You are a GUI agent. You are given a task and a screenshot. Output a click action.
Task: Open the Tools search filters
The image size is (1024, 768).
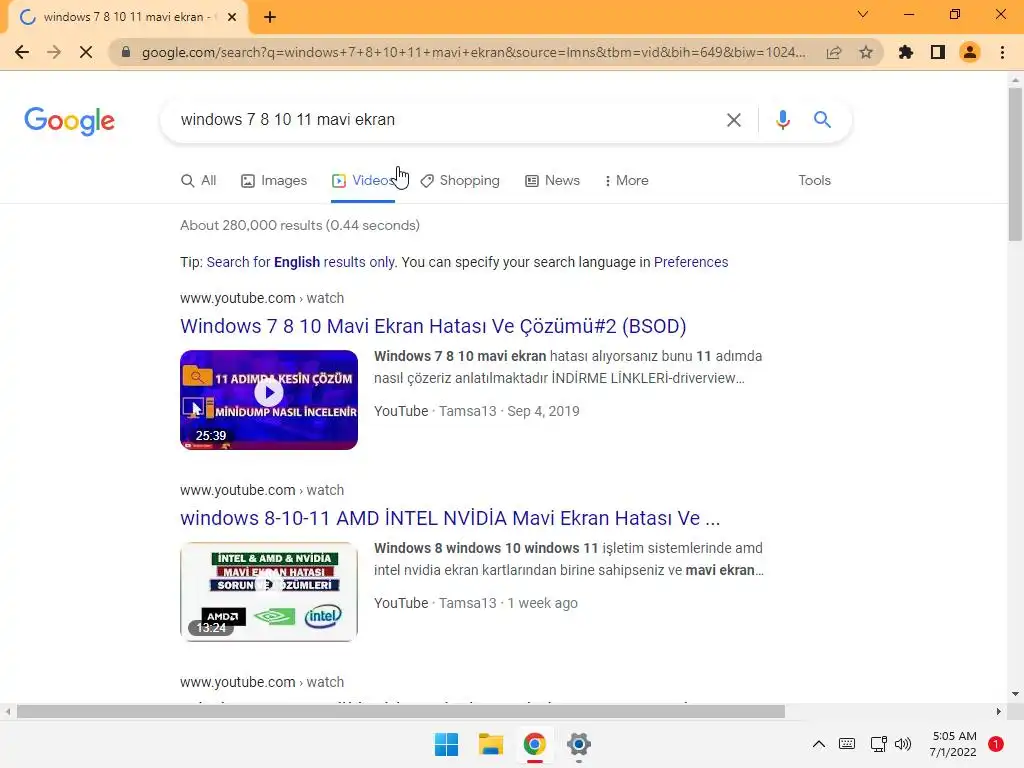(814, 180)
